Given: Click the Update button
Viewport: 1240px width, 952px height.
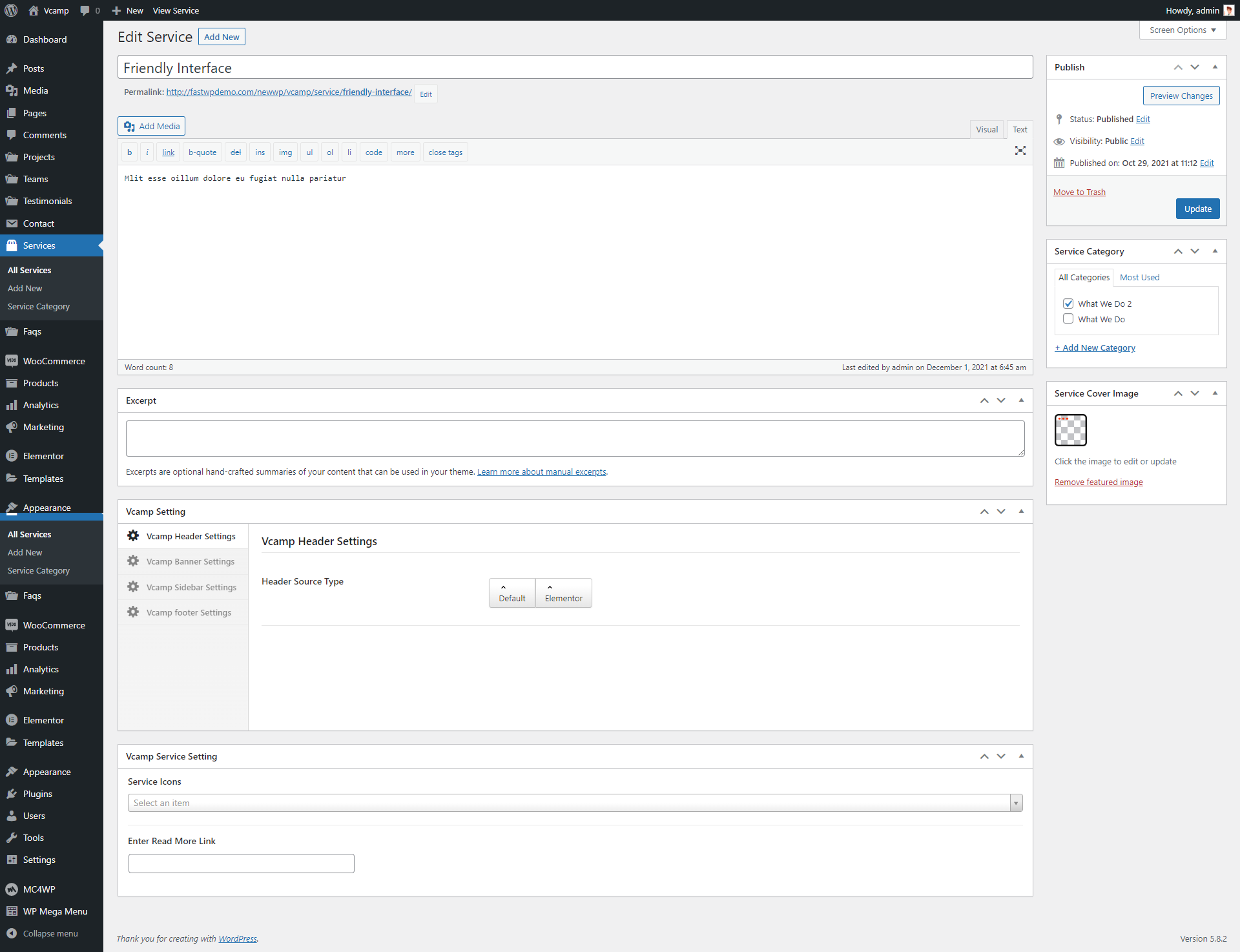Looking at the screenshot, I should pos(1197,209).
